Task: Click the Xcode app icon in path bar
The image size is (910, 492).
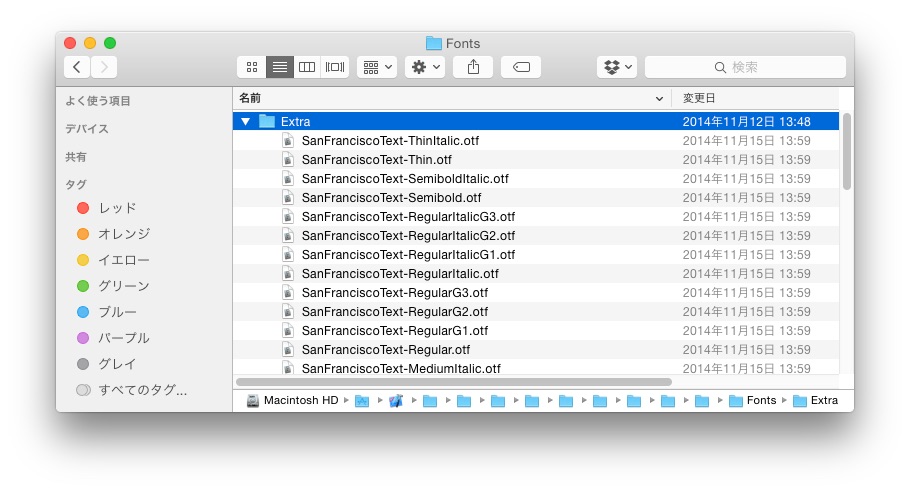Action: (396, 401)
